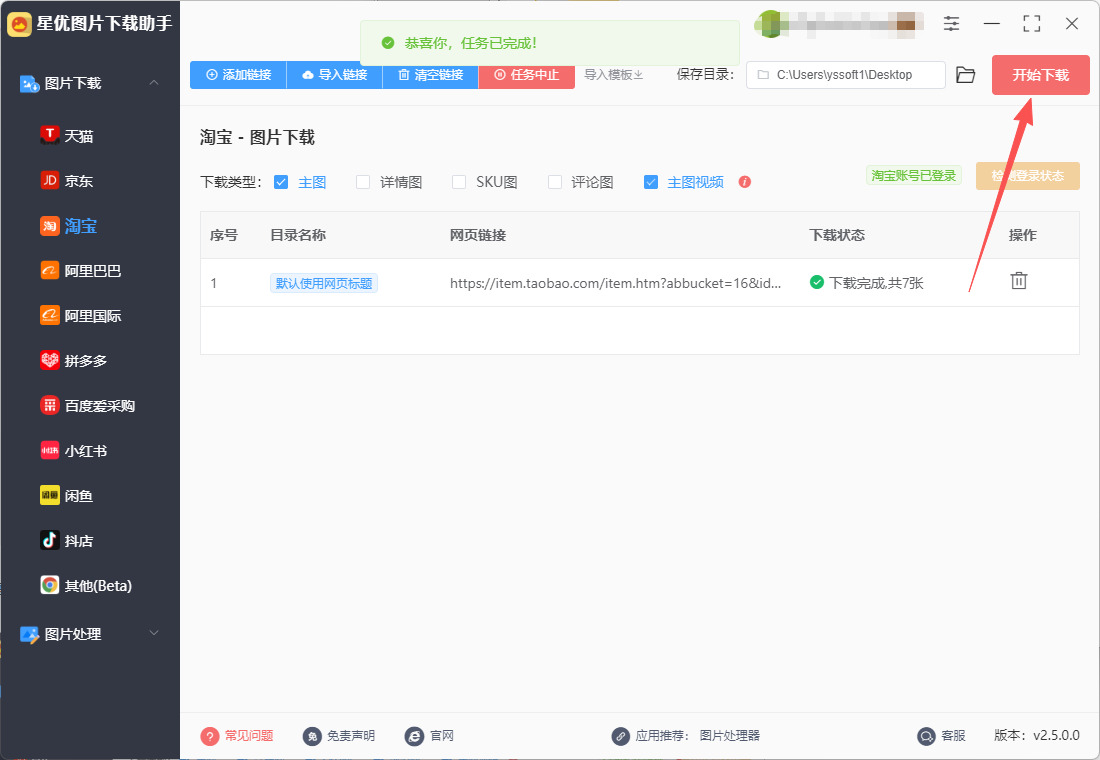Click the 默认使用网页标题 tag
This screenshot has height=760, width=1100.
pos(323,283)
